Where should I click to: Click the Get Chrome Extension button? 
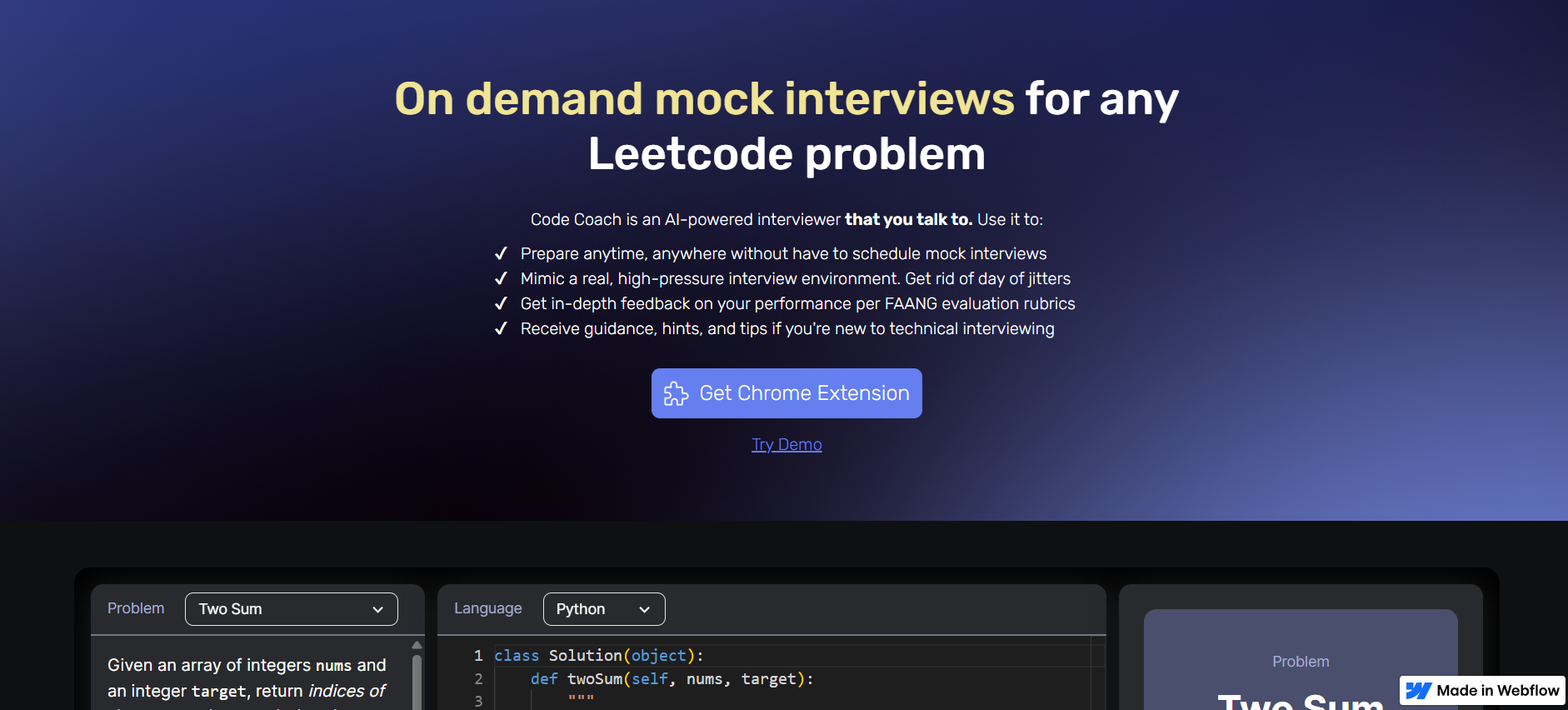tap(786, 393)
